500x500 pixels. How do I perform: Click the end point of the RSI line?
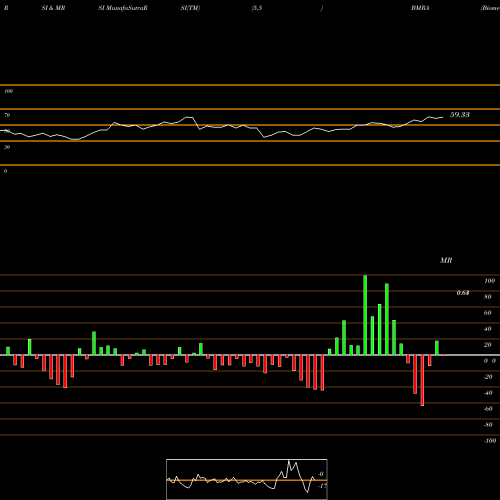(x=443, y=117)
